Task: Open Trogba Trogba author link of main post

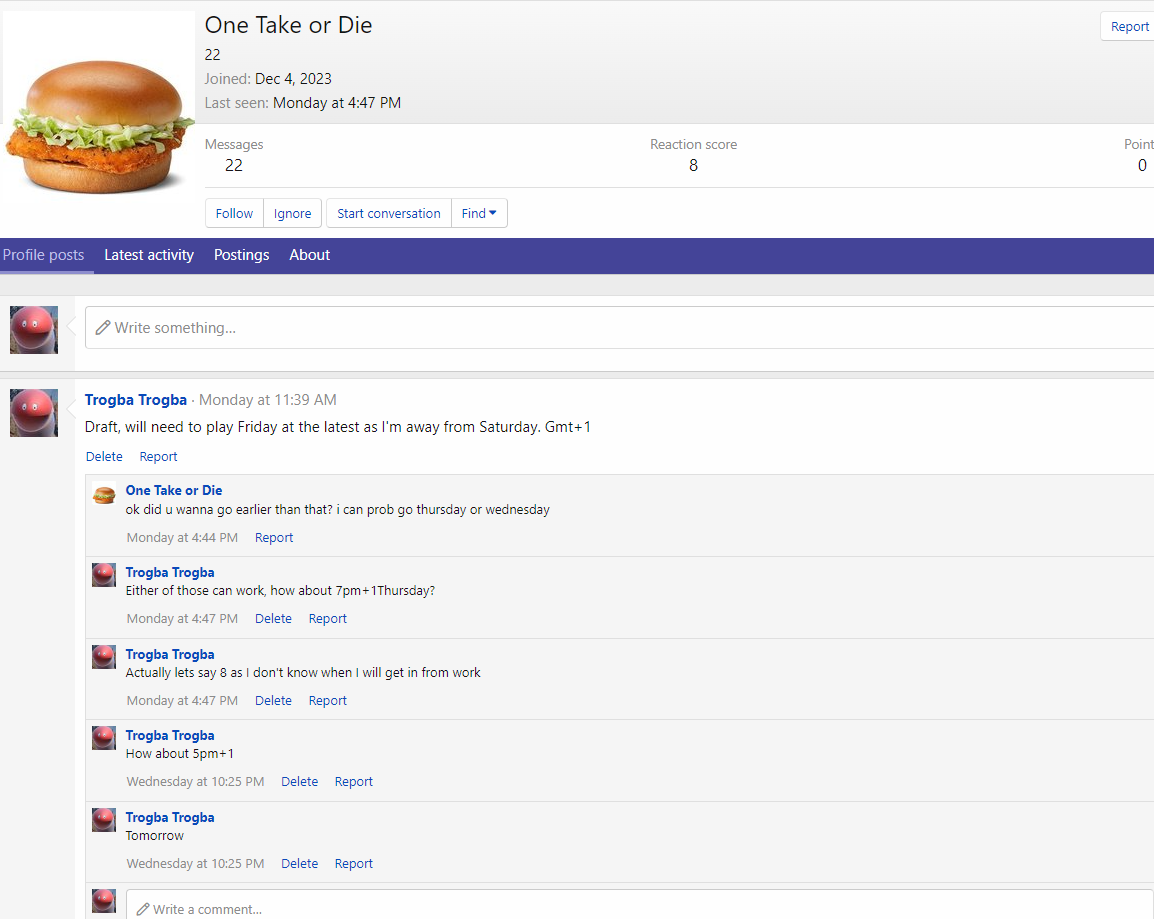Action: click(x=135, y=400)
